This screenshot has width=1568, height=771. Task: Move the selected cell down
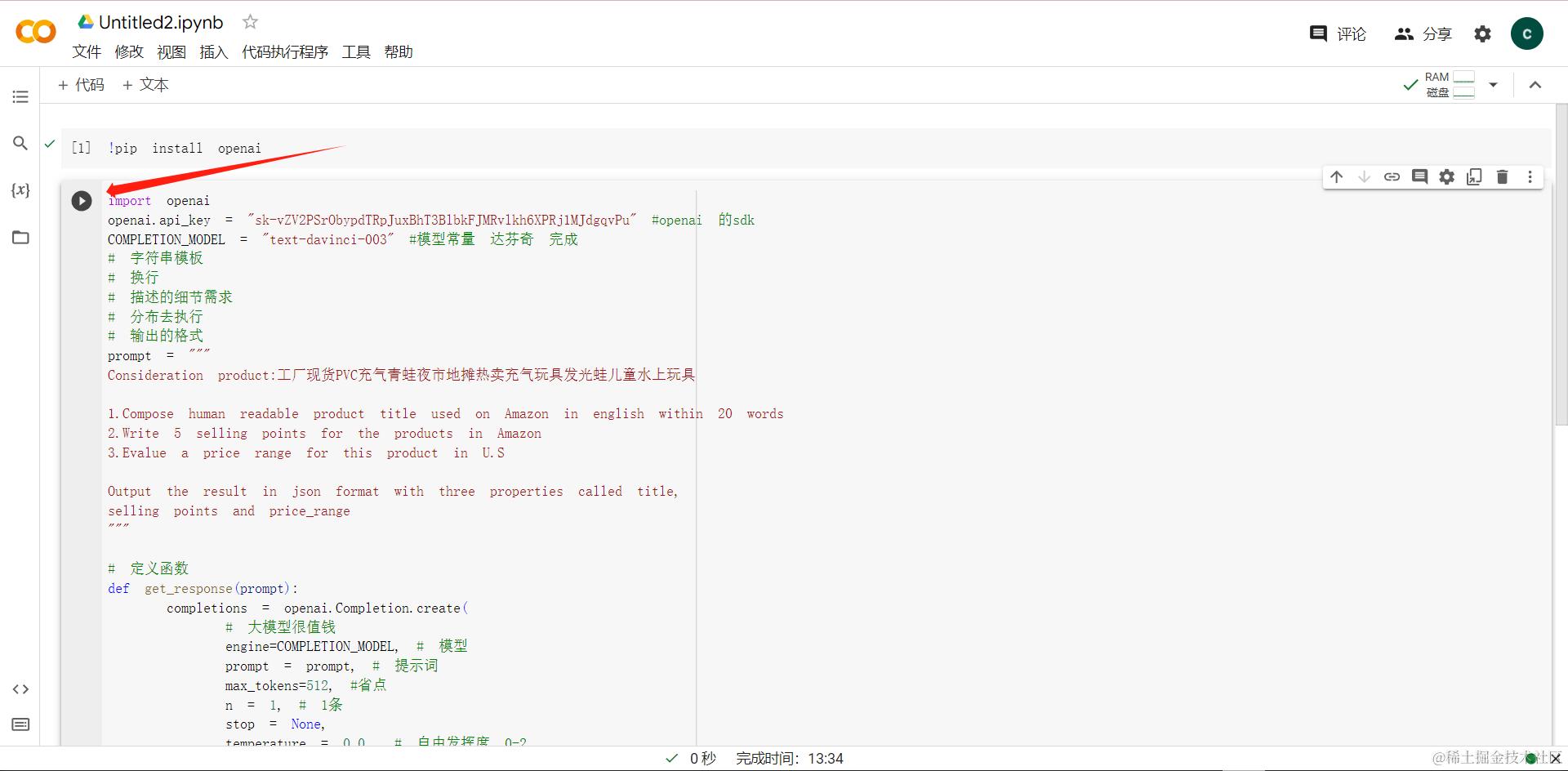point(1364,176)
